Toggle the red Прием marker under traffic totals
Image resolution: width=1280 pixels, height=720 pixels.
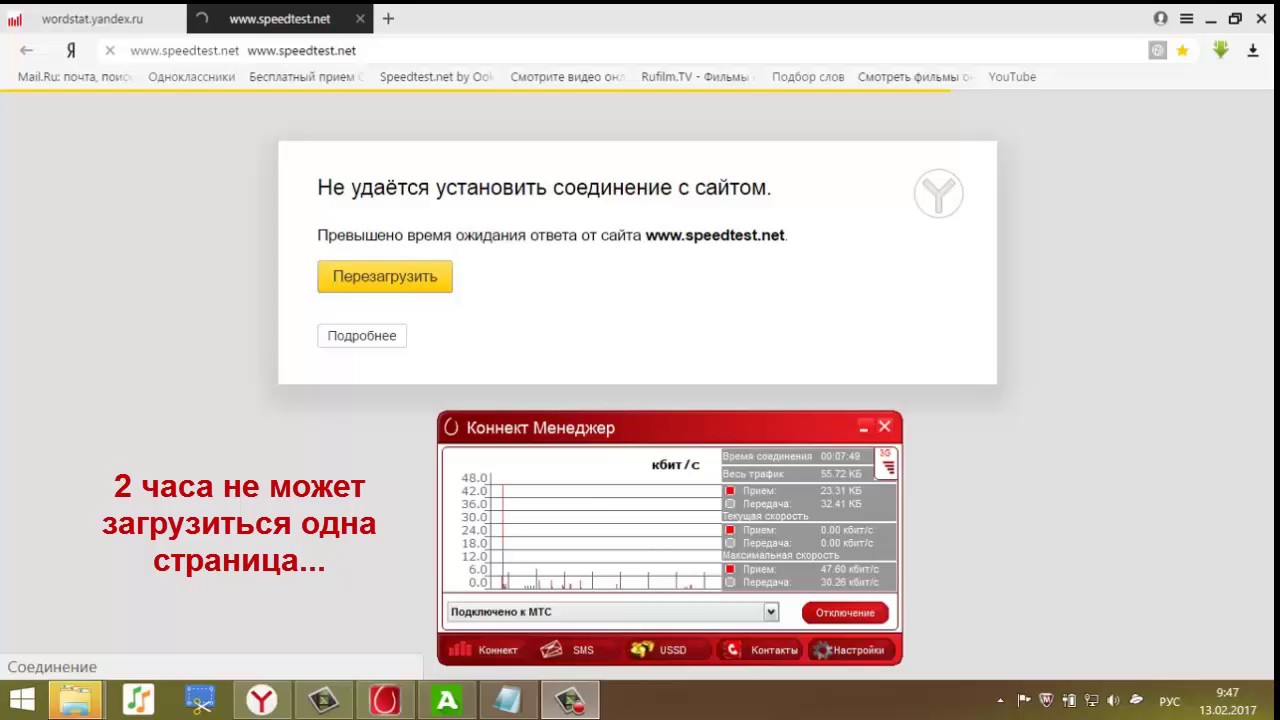click(x=730, y=491)
